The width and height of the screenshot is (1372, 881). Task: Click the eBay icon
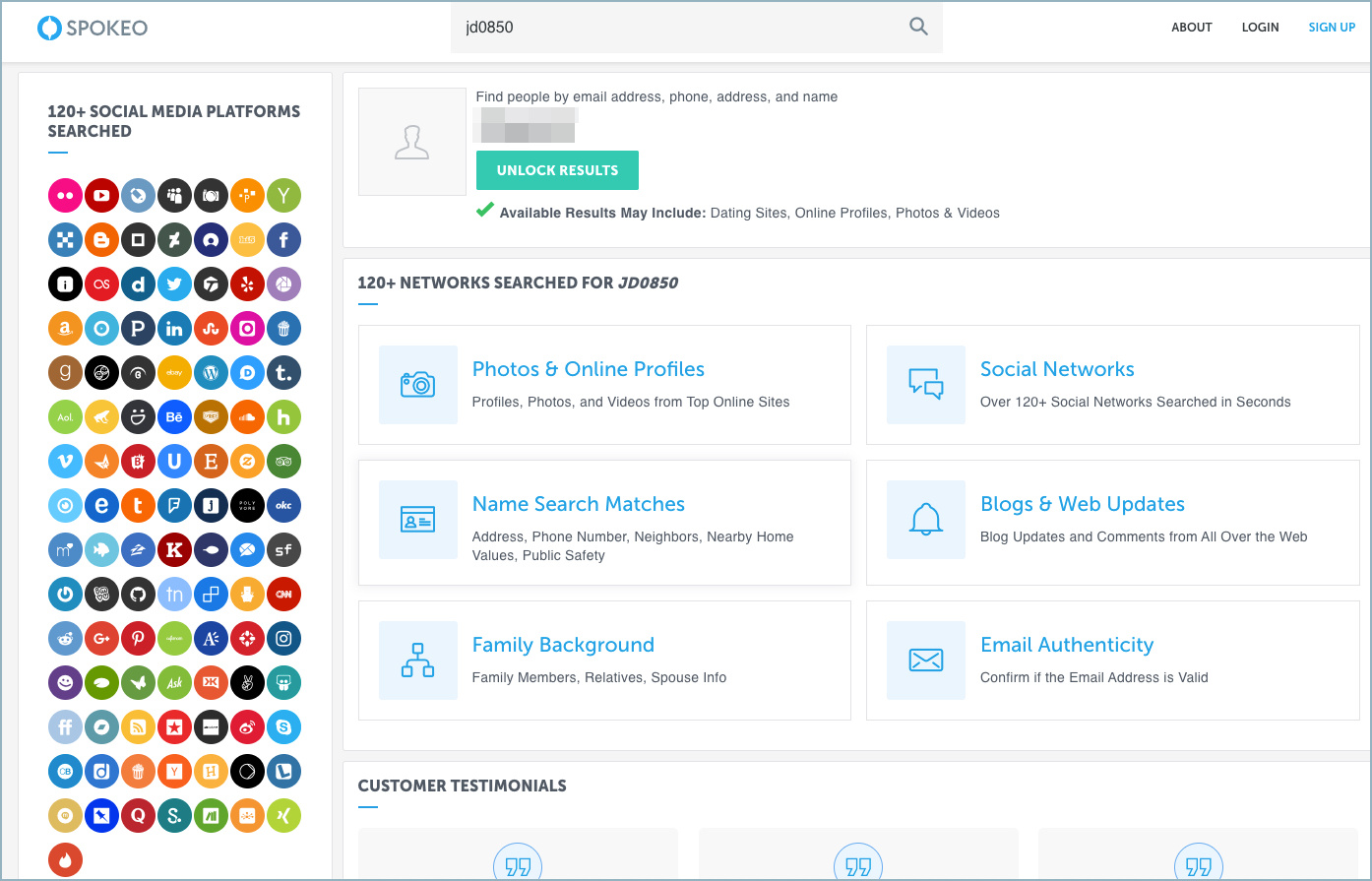click(174, 373)
